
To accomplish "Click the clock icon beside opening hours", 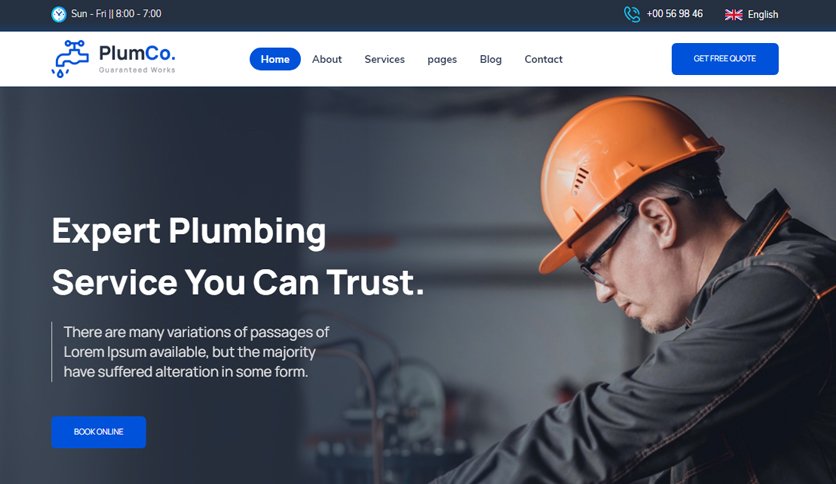I will 59,14.
